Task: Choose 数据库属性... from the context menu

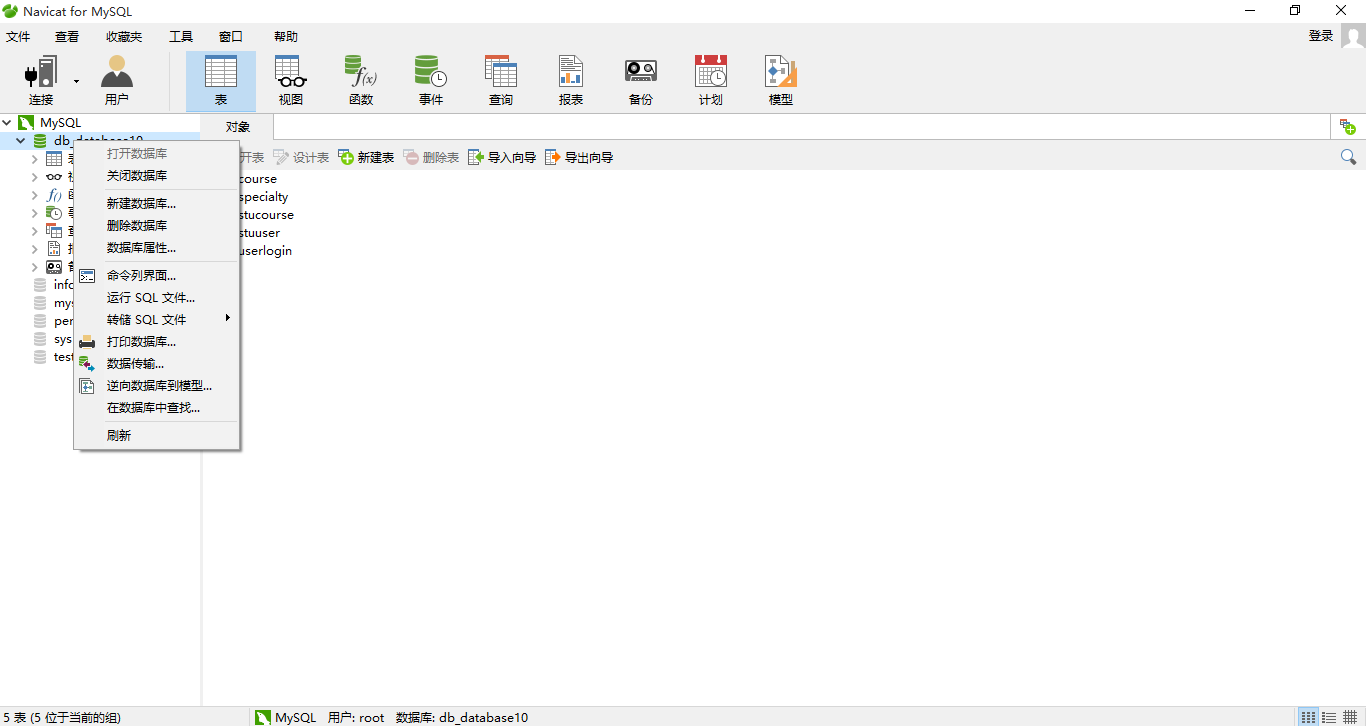Action: 157,248
